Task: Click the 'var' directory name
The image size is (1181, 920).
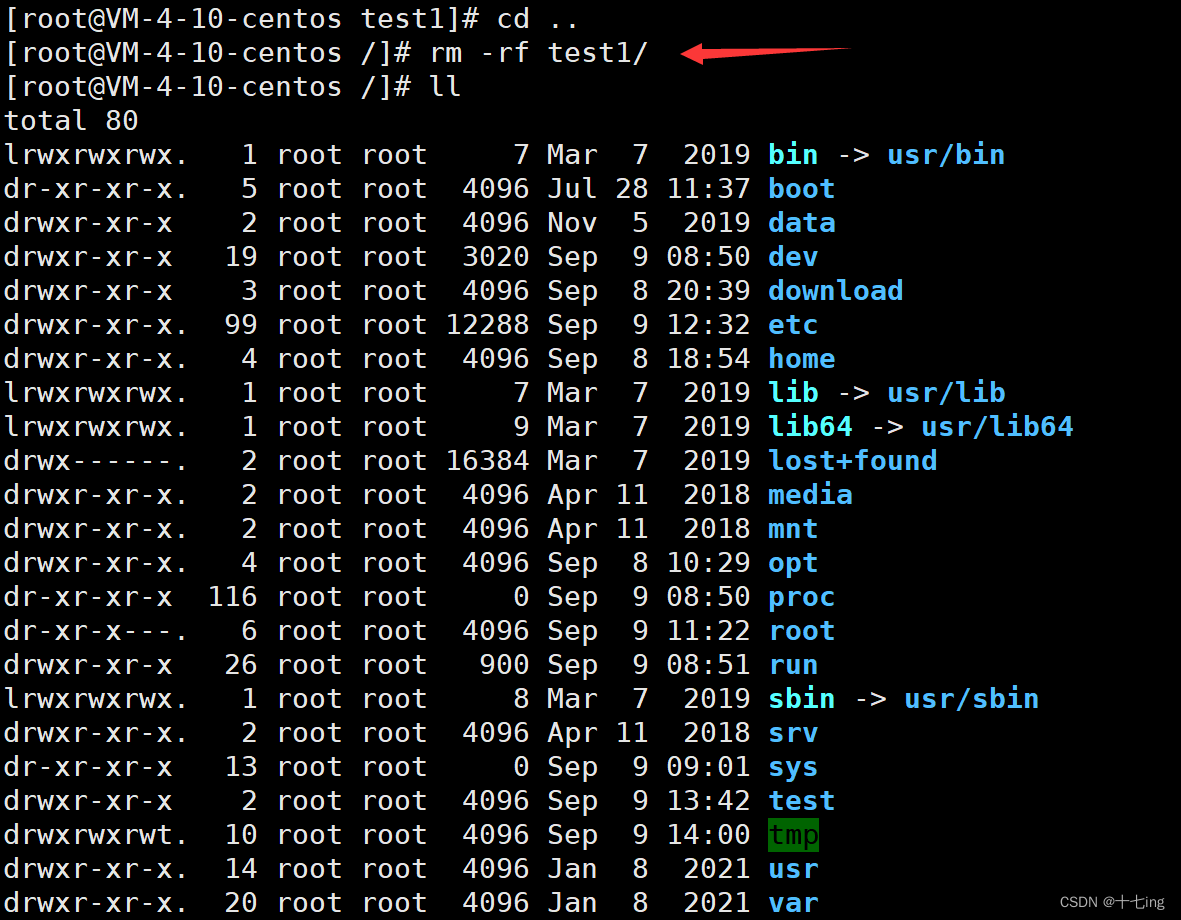Action: [x=792, y=903]
